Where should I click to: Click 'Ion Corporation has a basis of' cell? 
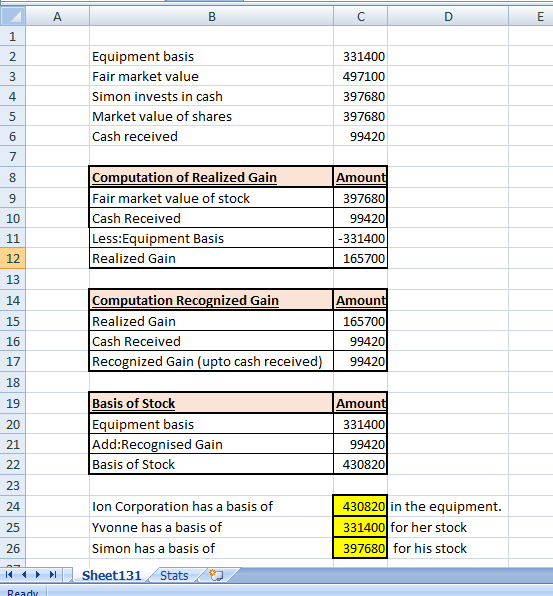pyautogui.click(x=211, y=506)
